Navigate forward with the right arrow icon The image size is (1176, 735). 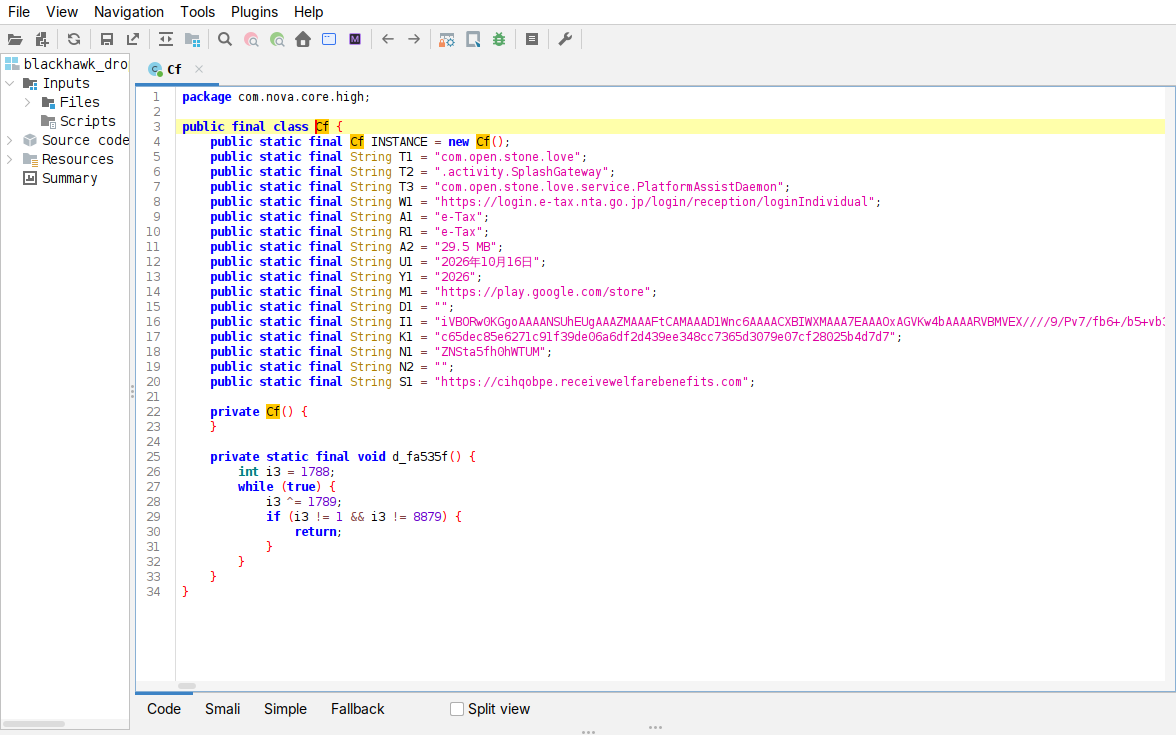(x=414, y=40)
